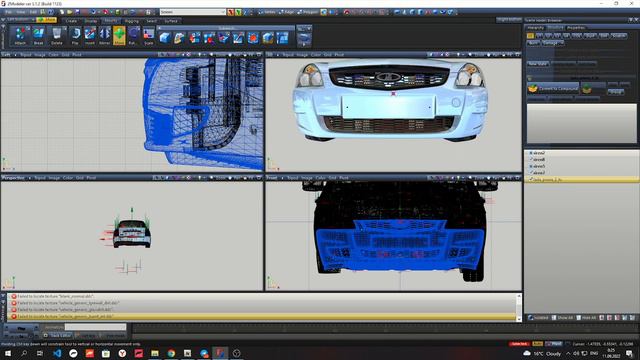Click the Track Editor button
The width and height of the screenshot is (640, 360).
click(58, 336)
